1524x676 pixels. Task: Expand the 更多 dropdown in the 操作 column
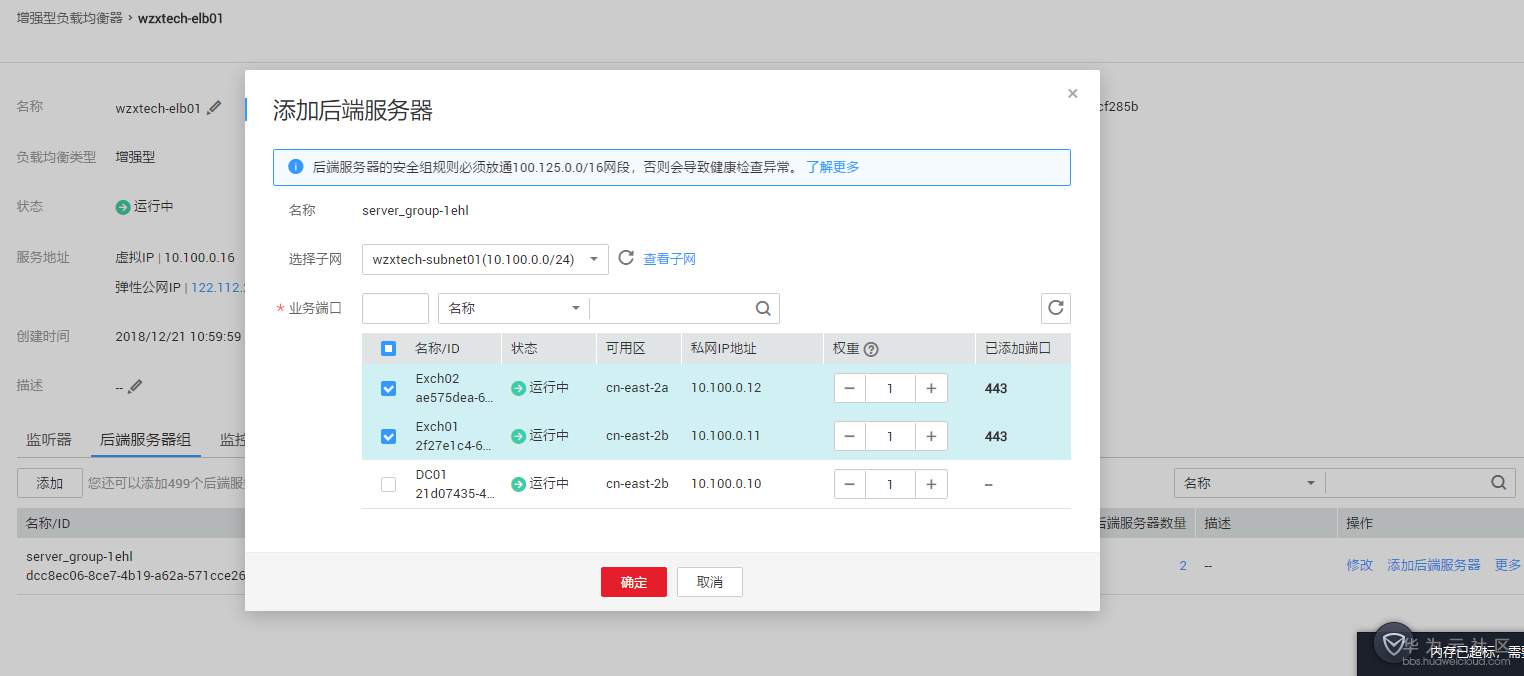[1506, 564]
